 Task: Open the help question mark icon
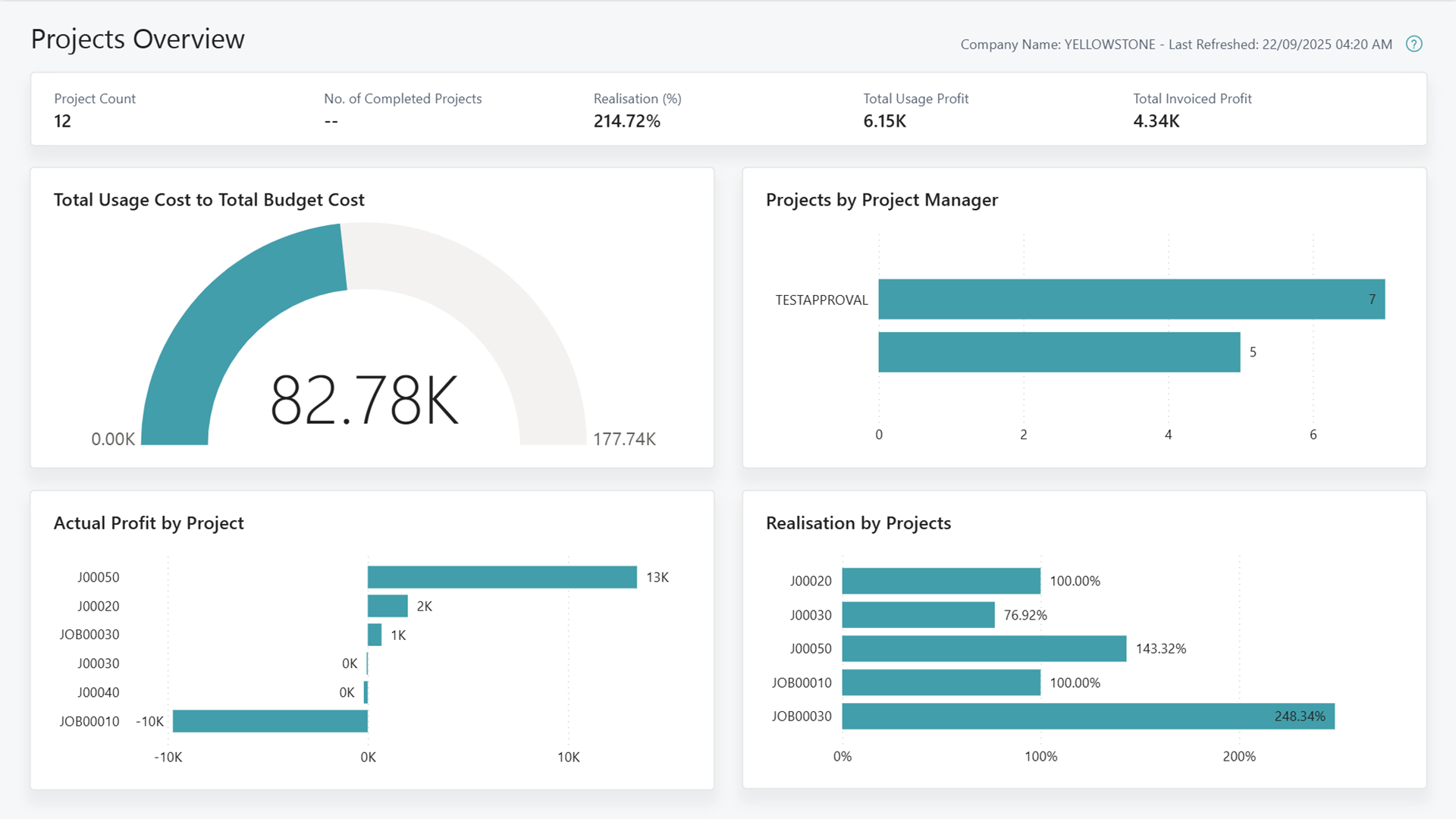pos(1414,44)
